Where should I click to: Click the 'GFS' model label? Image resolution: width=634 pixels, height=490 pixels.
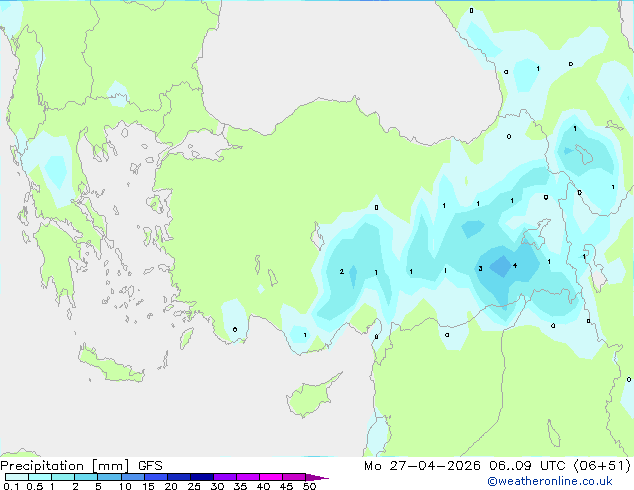(x=150, y=466)
